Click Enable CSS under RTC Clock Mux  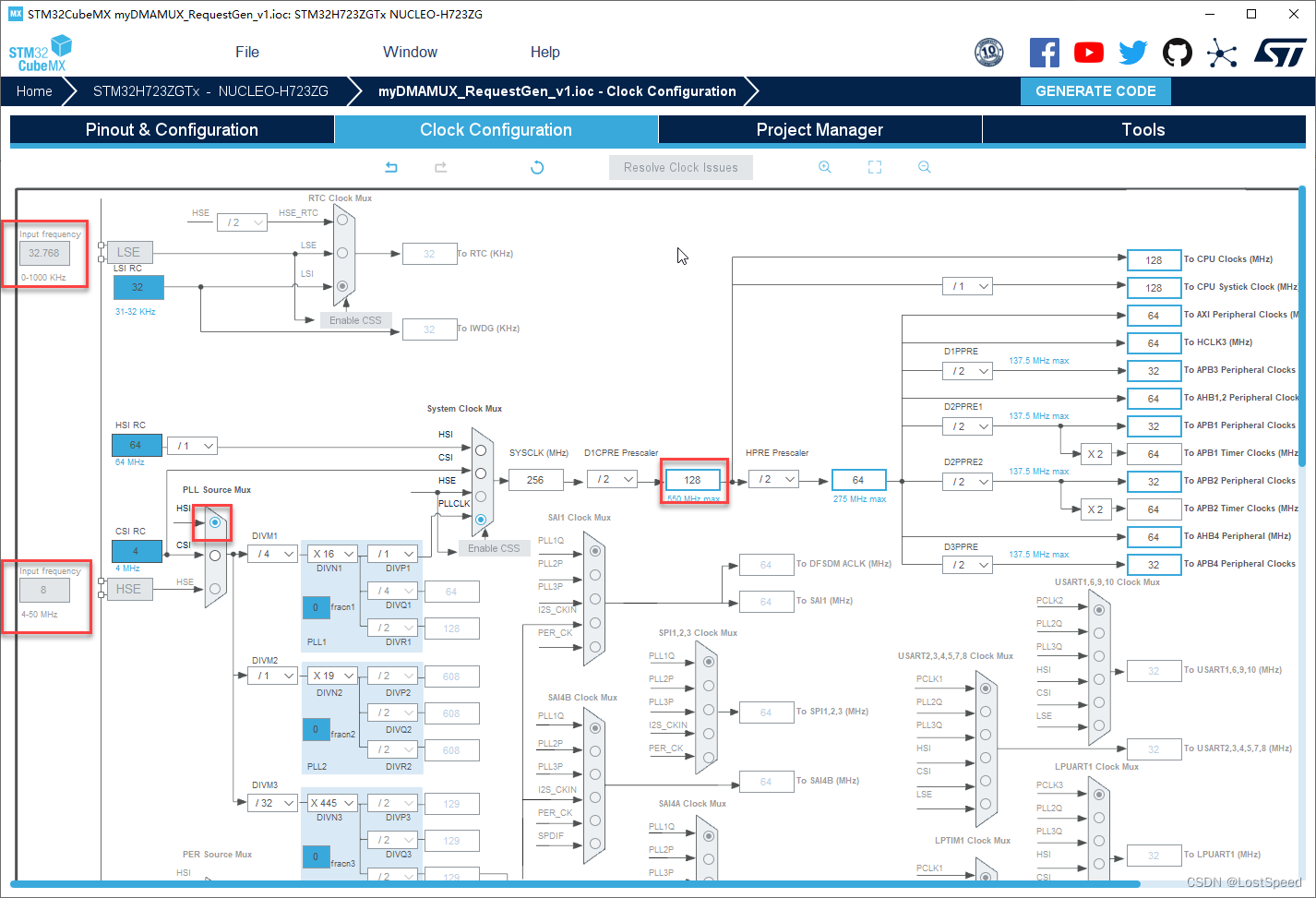tap(355, 320)
